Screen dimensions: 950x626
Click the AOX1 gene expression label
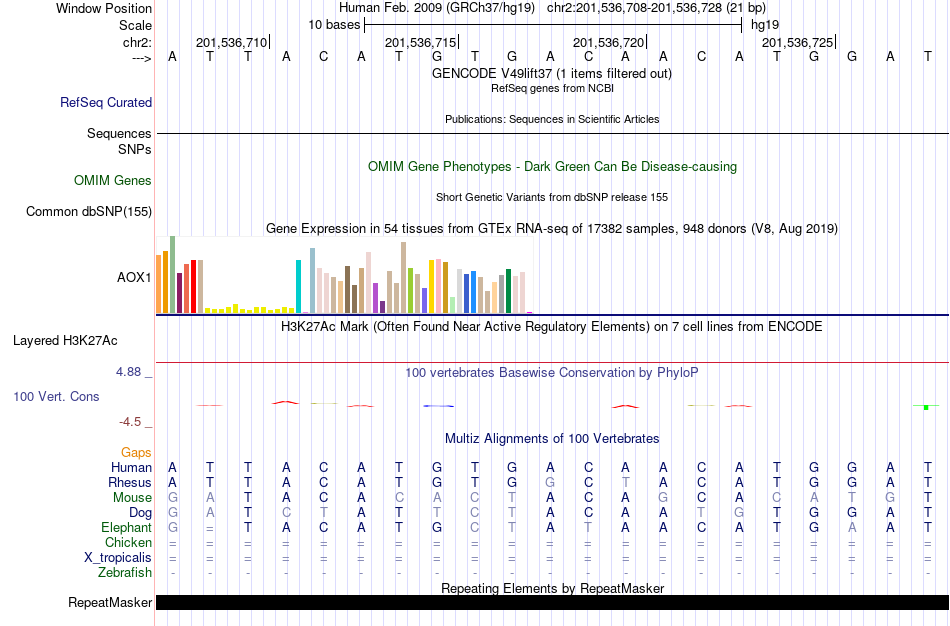click(x=134, y=278)
